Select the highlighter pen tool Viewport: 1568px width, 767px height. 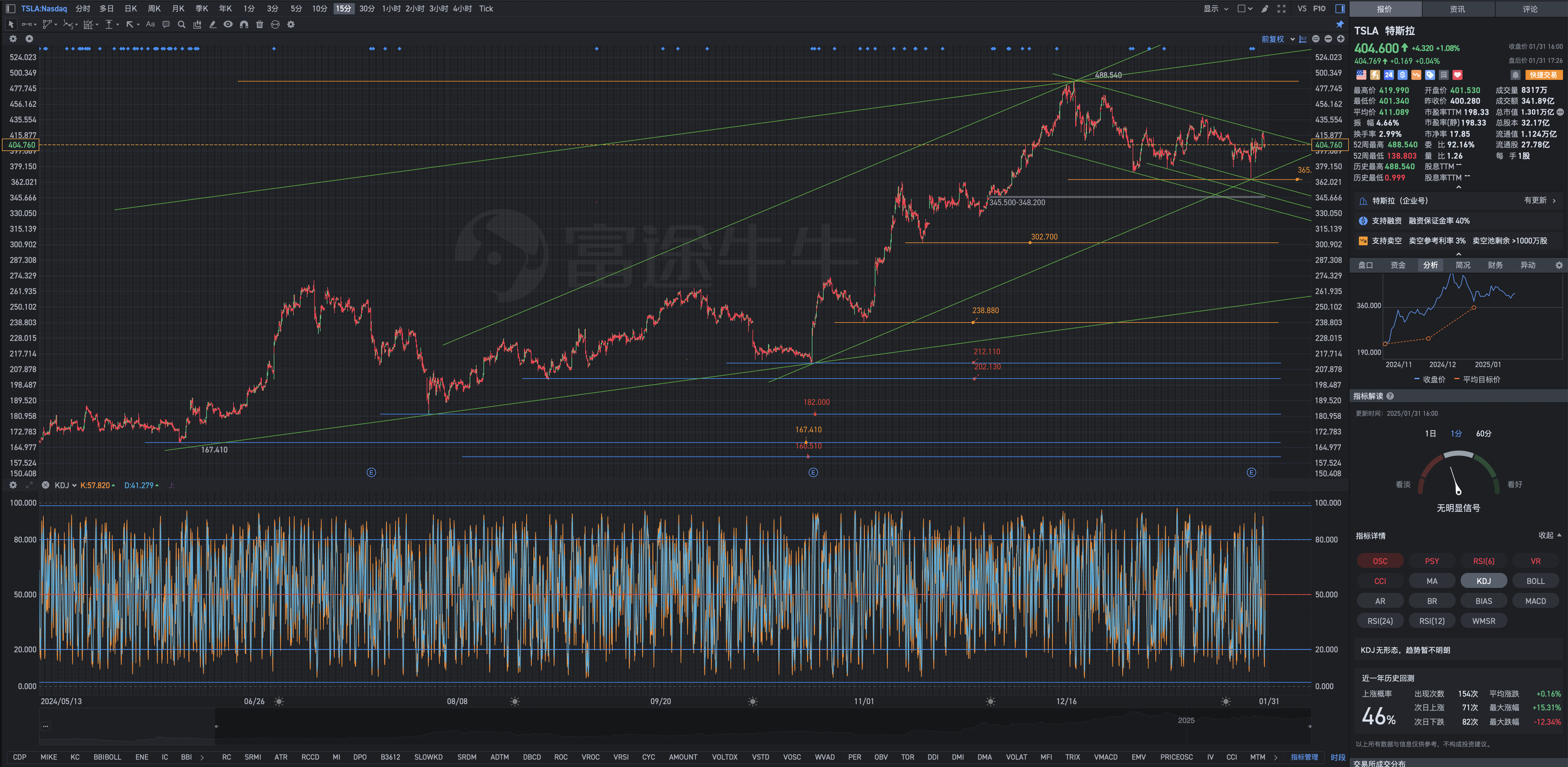(213, 24)
